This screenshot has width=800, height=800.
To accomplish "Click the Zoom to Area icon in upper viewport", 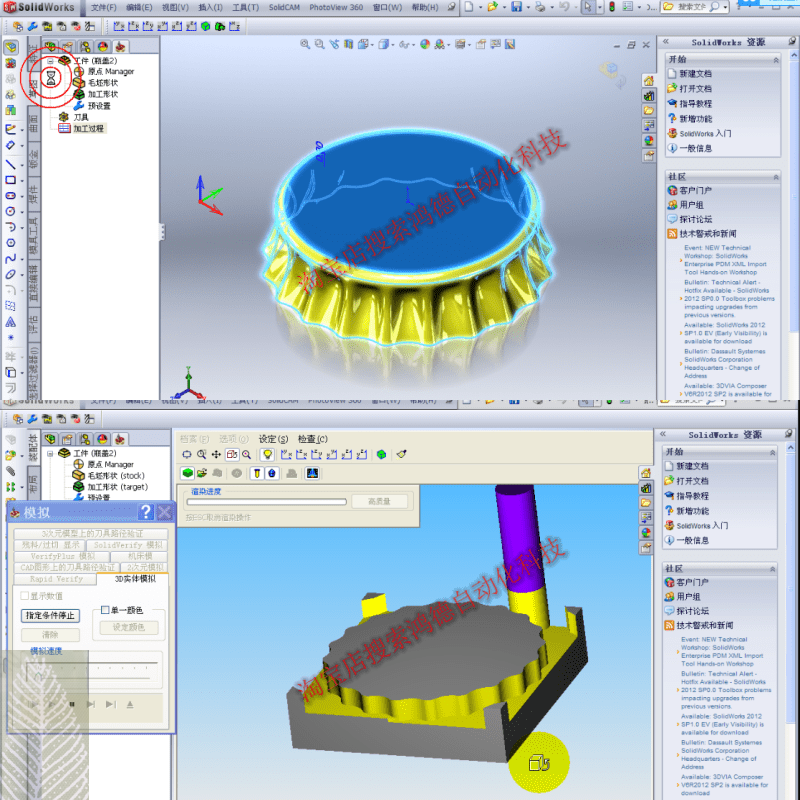I will coord(319,44).
